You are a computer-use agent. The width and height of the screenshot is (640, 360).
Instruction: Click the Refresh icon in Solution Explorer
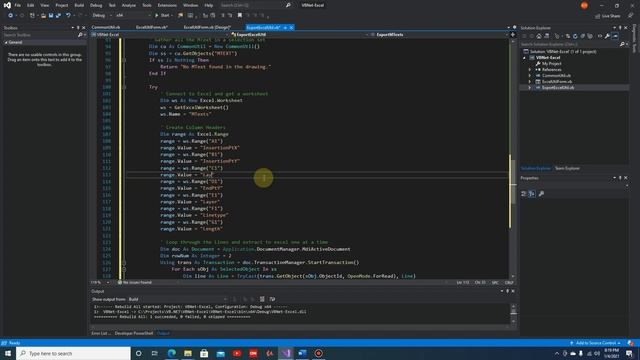coord(575,36)
